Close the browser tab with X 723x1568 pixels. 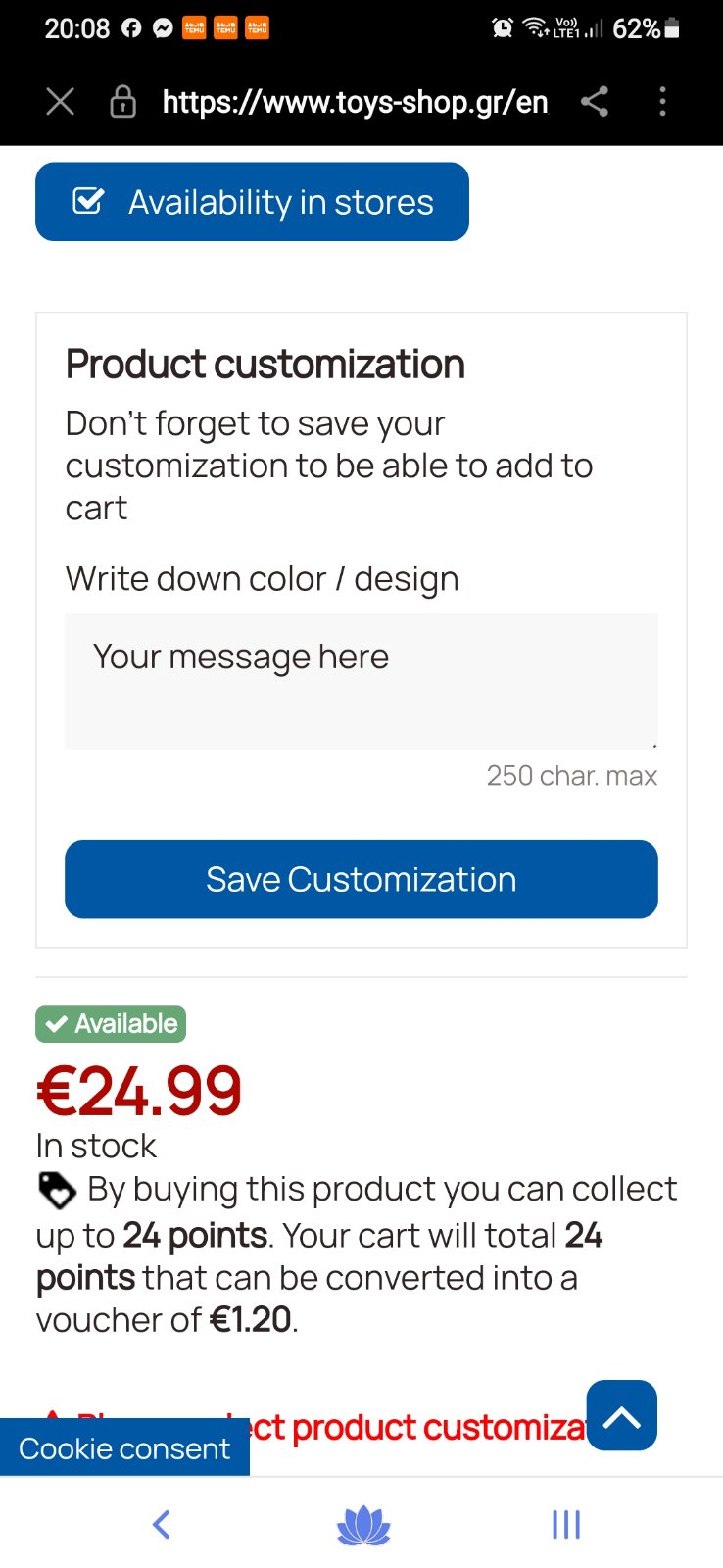61,101
